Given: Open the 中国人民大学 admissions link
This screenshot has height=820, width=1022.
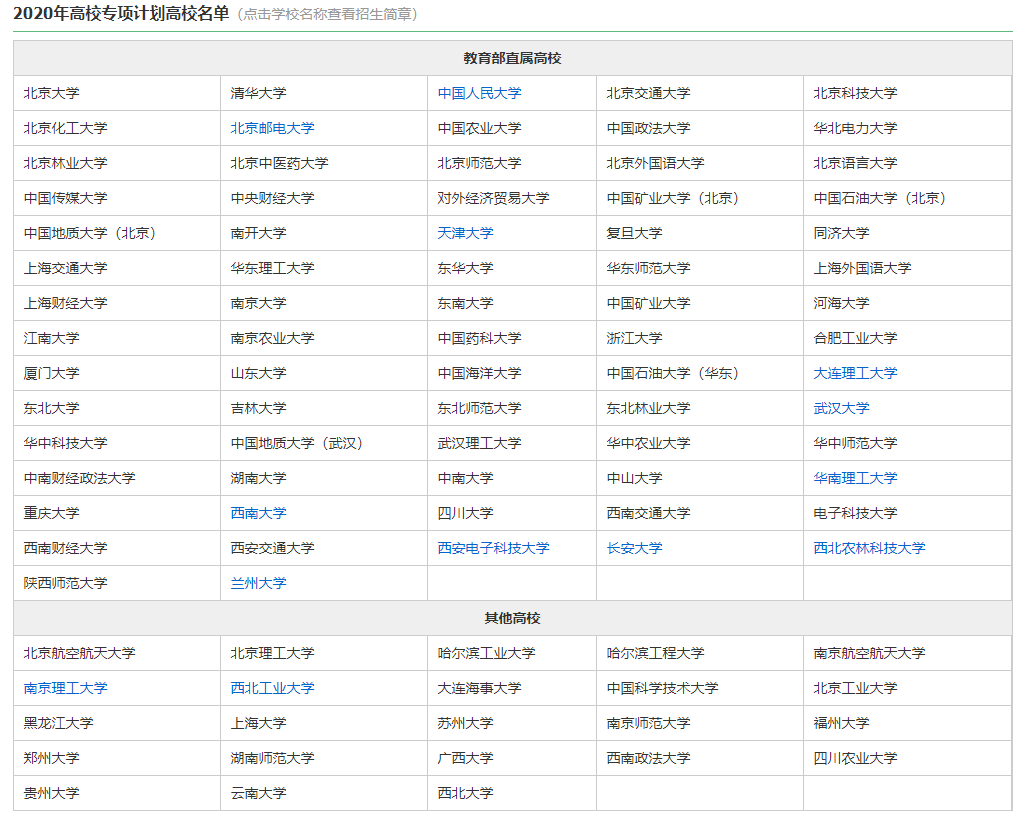Looking at the screenshot, I should (x=479, y=93).
